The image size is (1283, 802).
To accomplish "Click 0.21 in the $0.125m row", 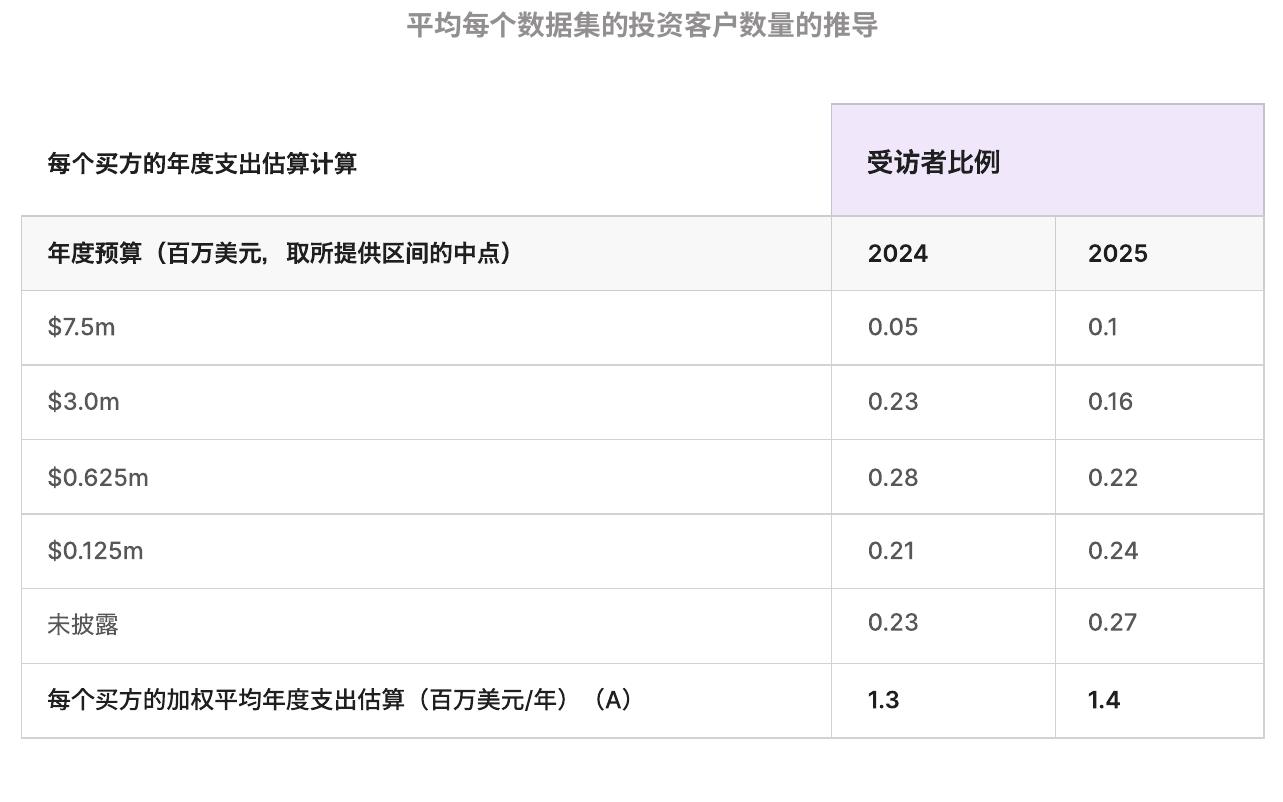I will [x=891, y=551].
